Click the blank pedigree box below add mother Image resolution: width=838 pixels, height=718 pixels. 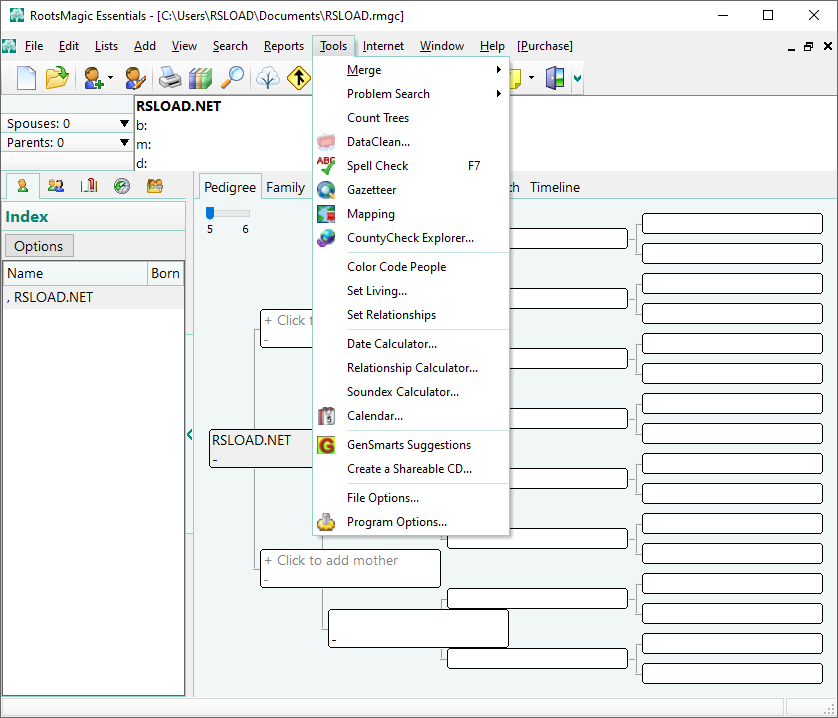click(418, 628)
